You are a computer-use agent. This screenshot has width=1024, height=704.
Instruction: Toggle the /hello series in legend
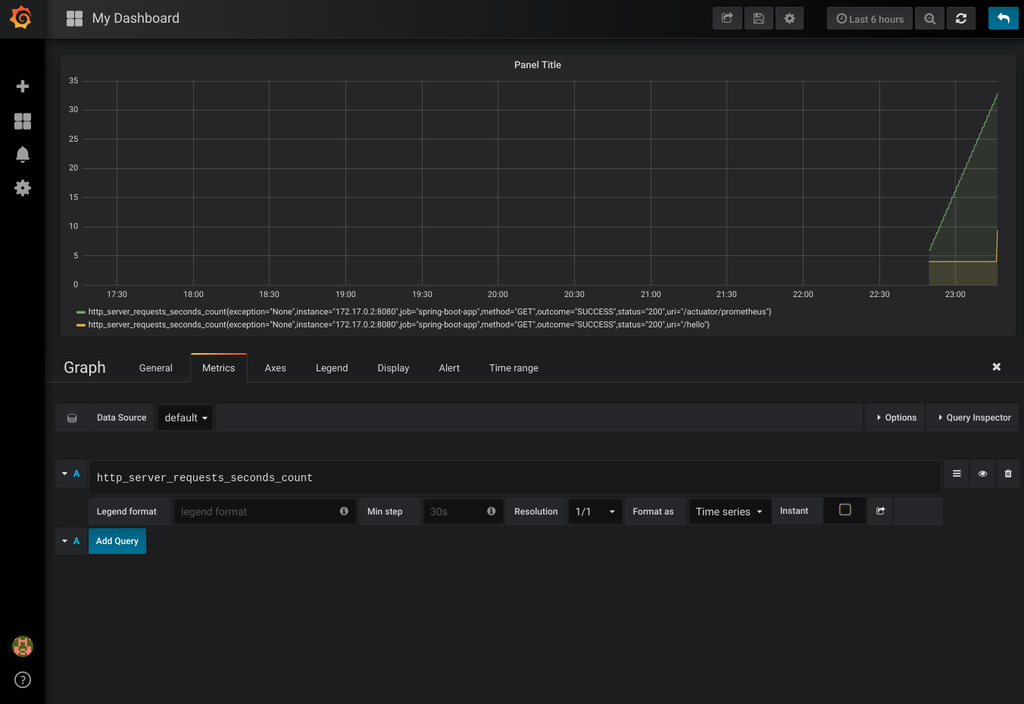(x=398, y=325)
